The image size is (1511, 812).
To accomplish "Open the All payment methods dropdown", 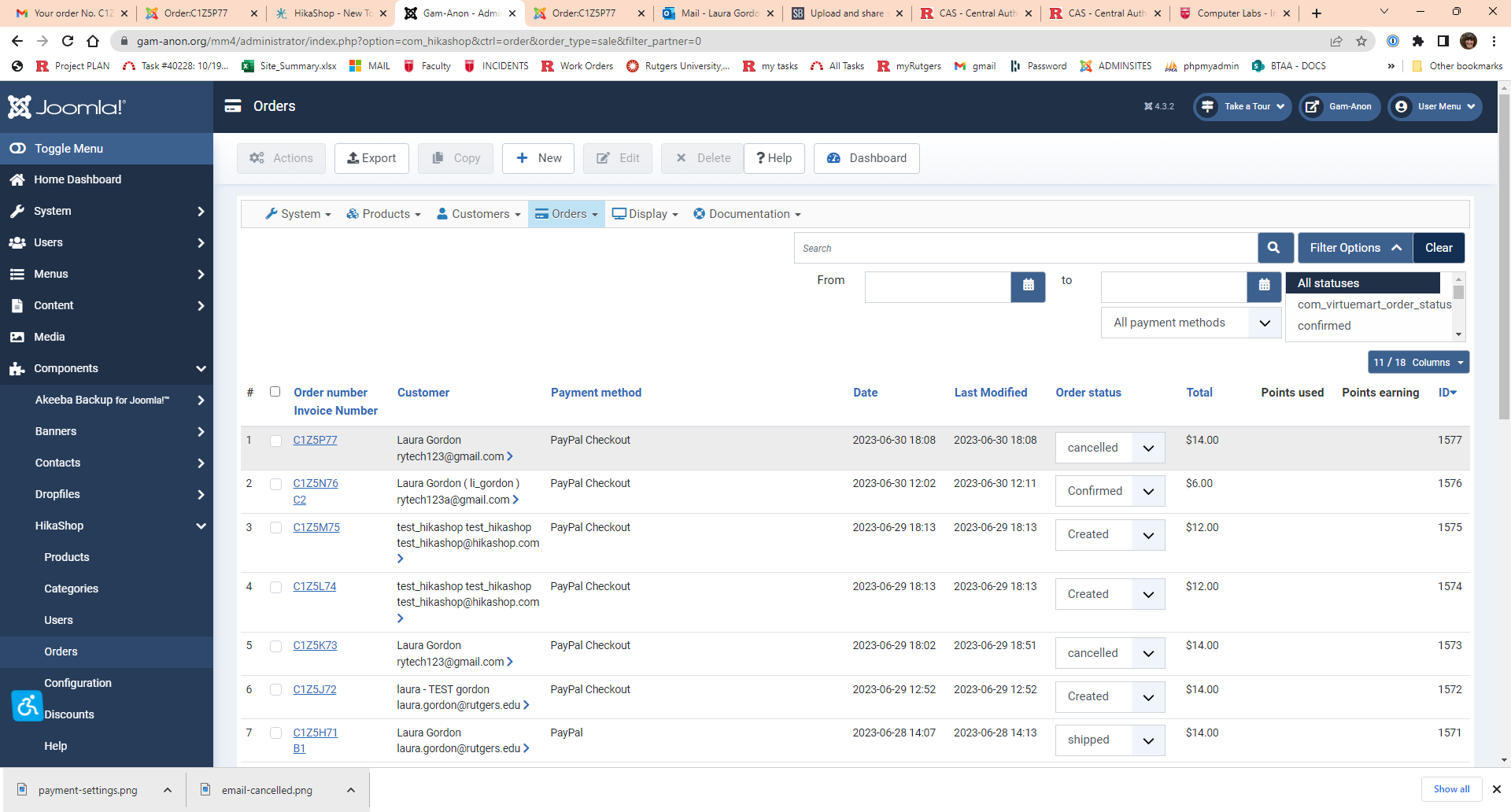I will (1191, 323).
